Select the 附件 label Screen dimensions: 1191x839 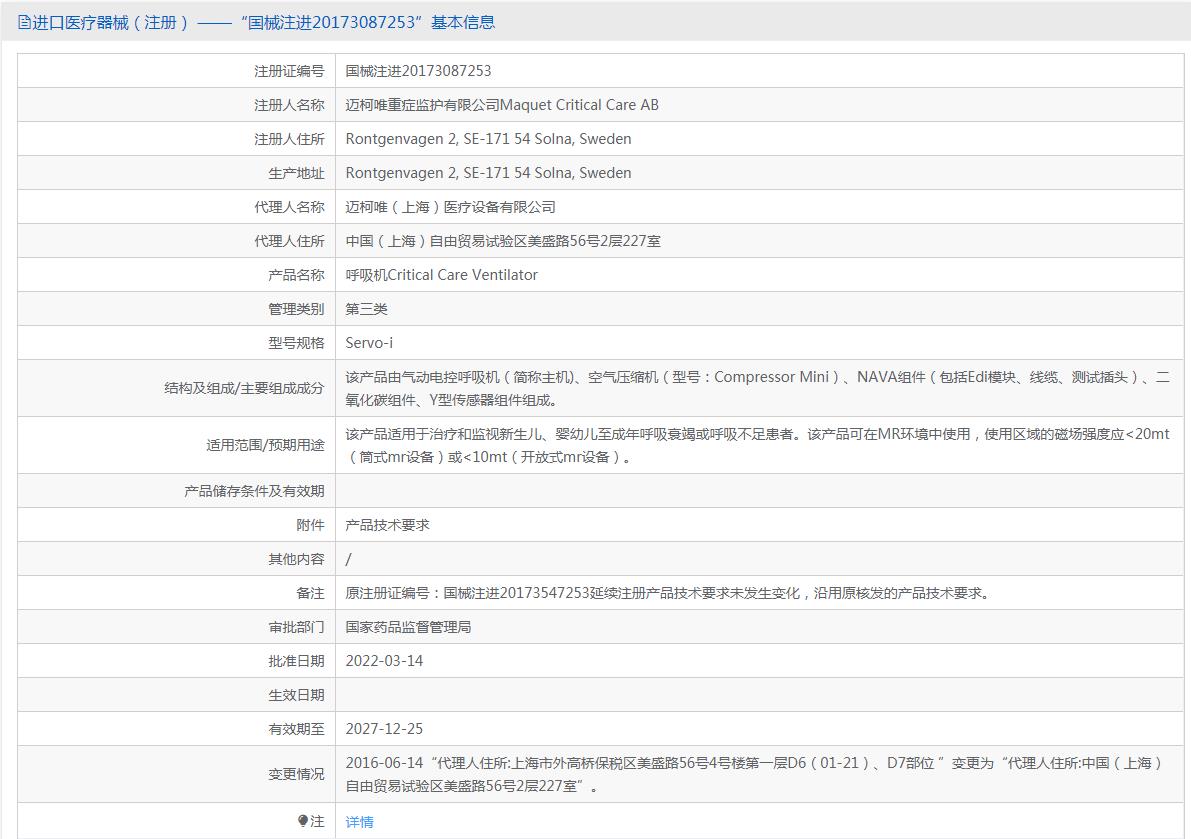310,525
